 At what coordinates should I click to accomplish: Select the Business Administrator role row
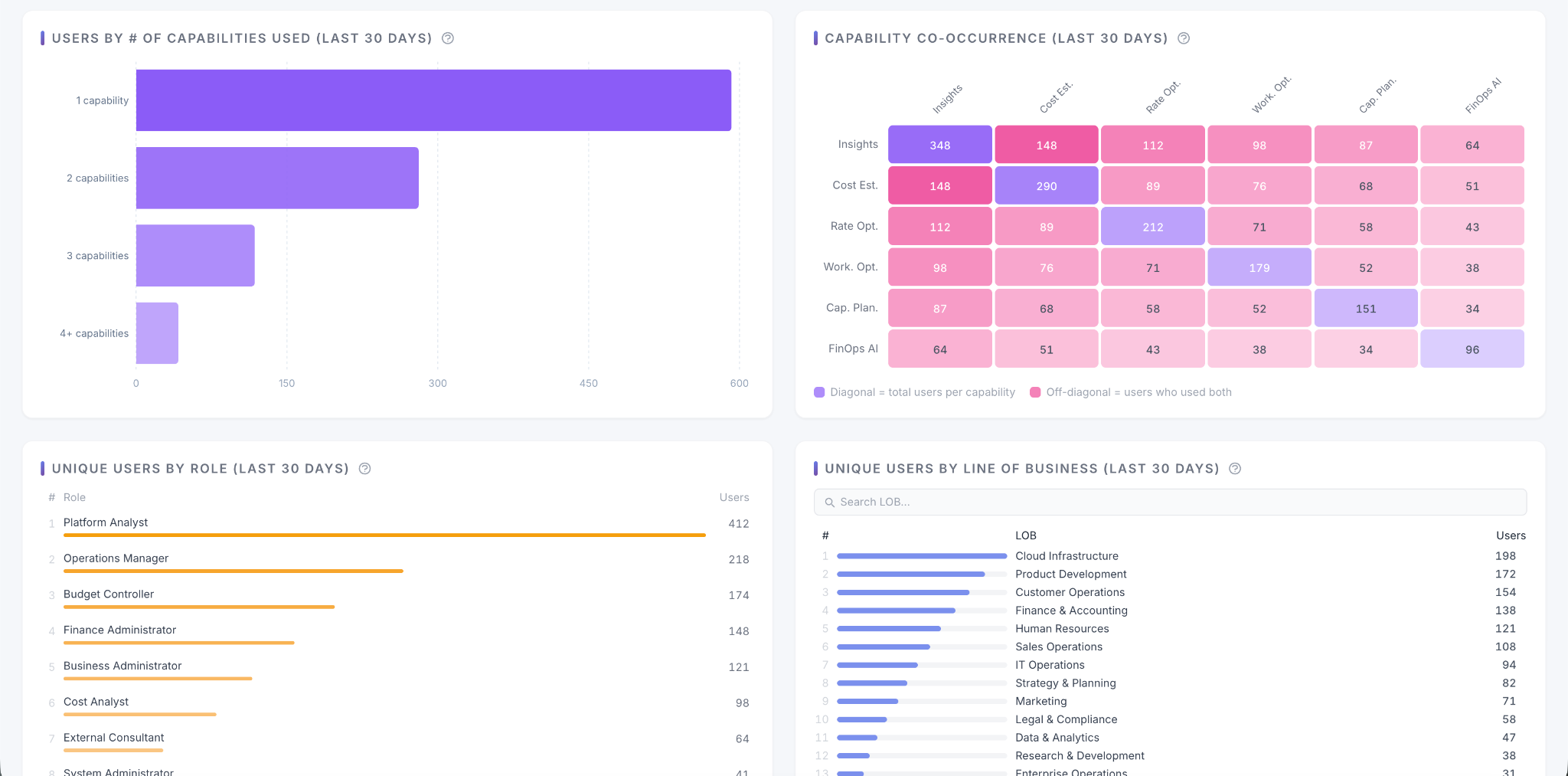coord(398,670)
